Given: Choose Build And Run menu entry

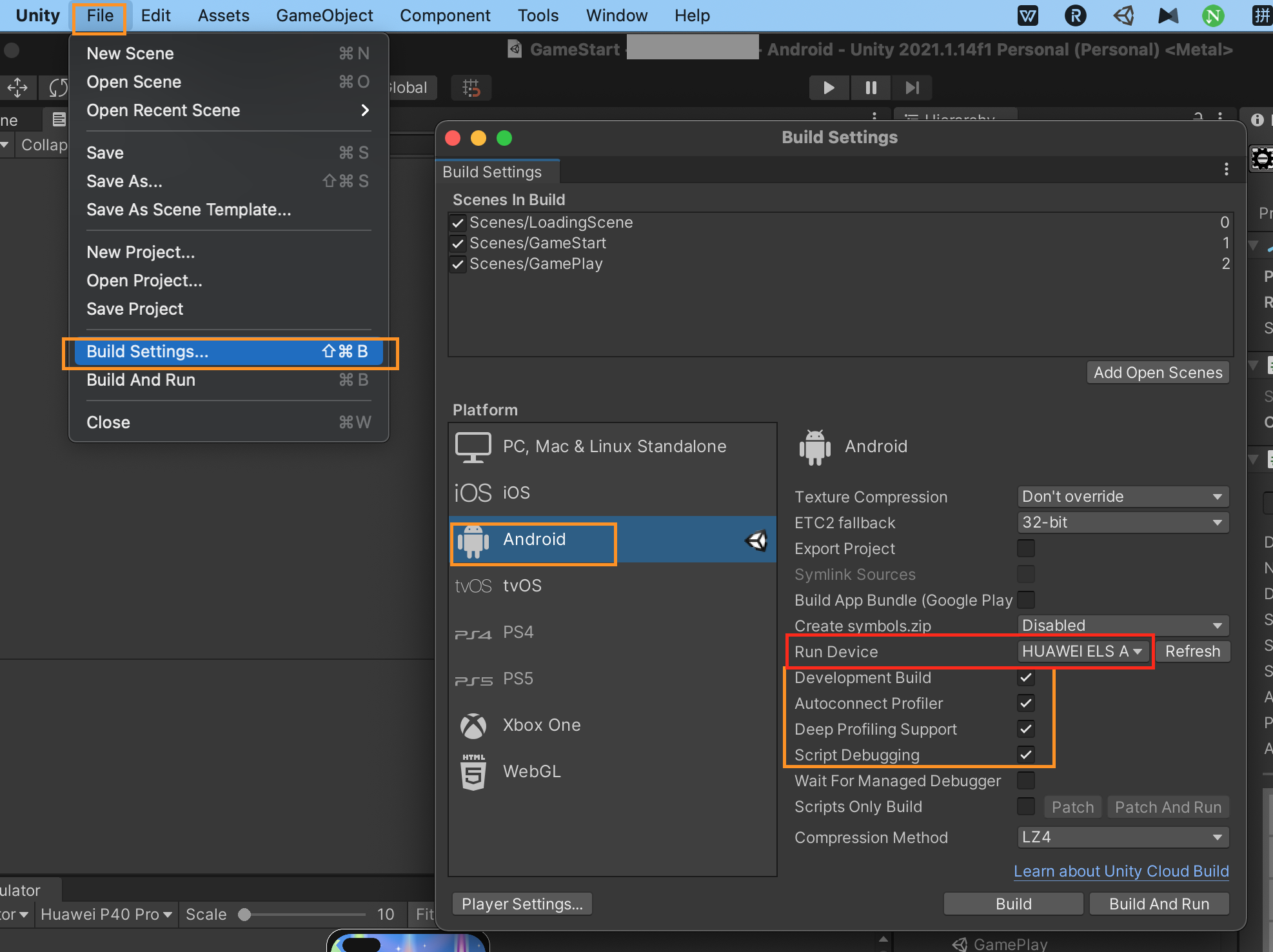Looking at the screenshot, I should pyautogui.click(x=141, y=380).
